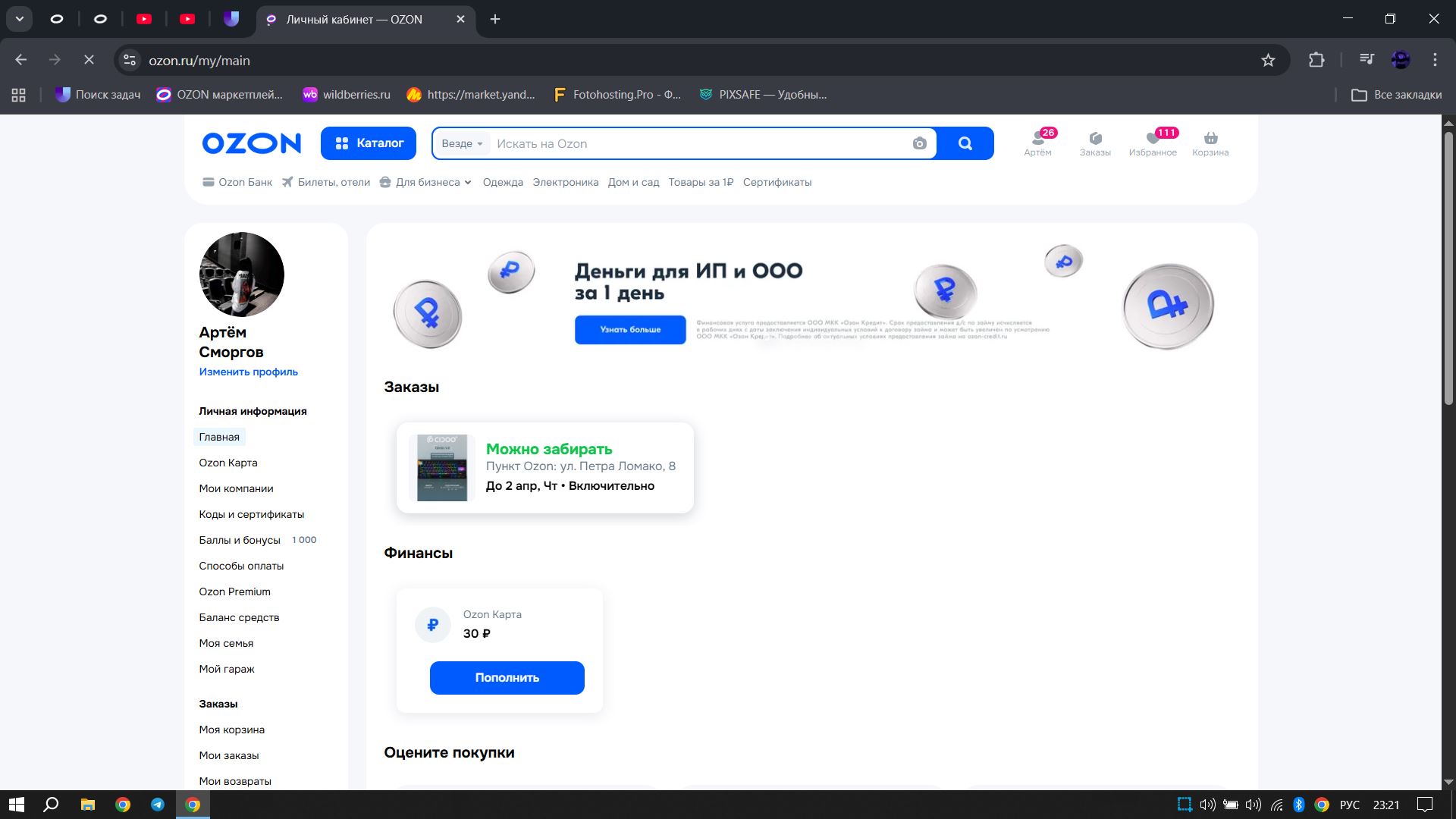
Task: Bookmark page with the star icon
Action: coord(1268,60)
